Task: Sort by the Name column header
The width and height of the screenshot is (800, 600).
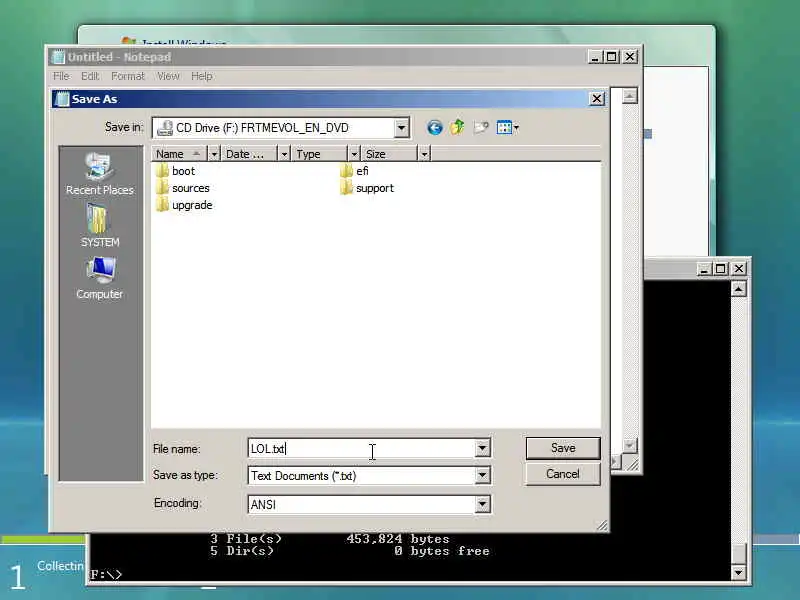Action: pos(179,154)
